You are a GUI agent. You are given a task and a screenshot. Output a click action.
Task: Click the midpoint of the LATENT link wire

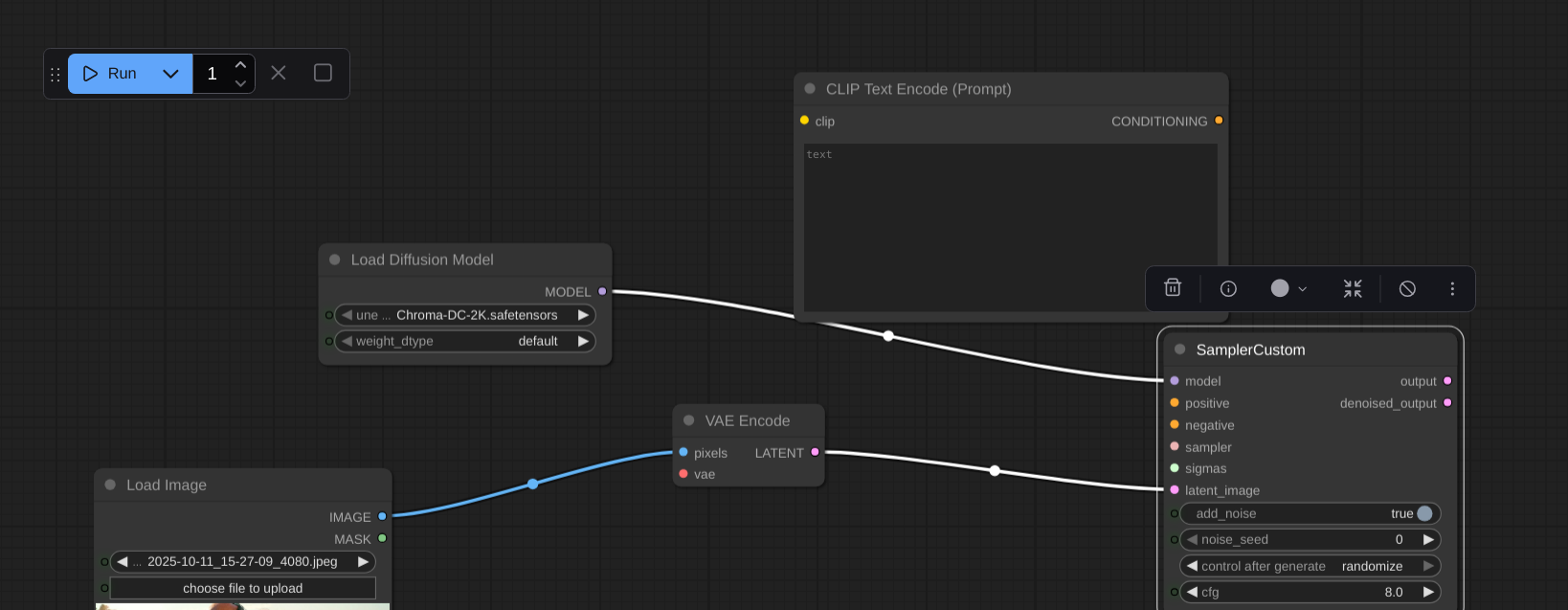[x=995, y=470]
